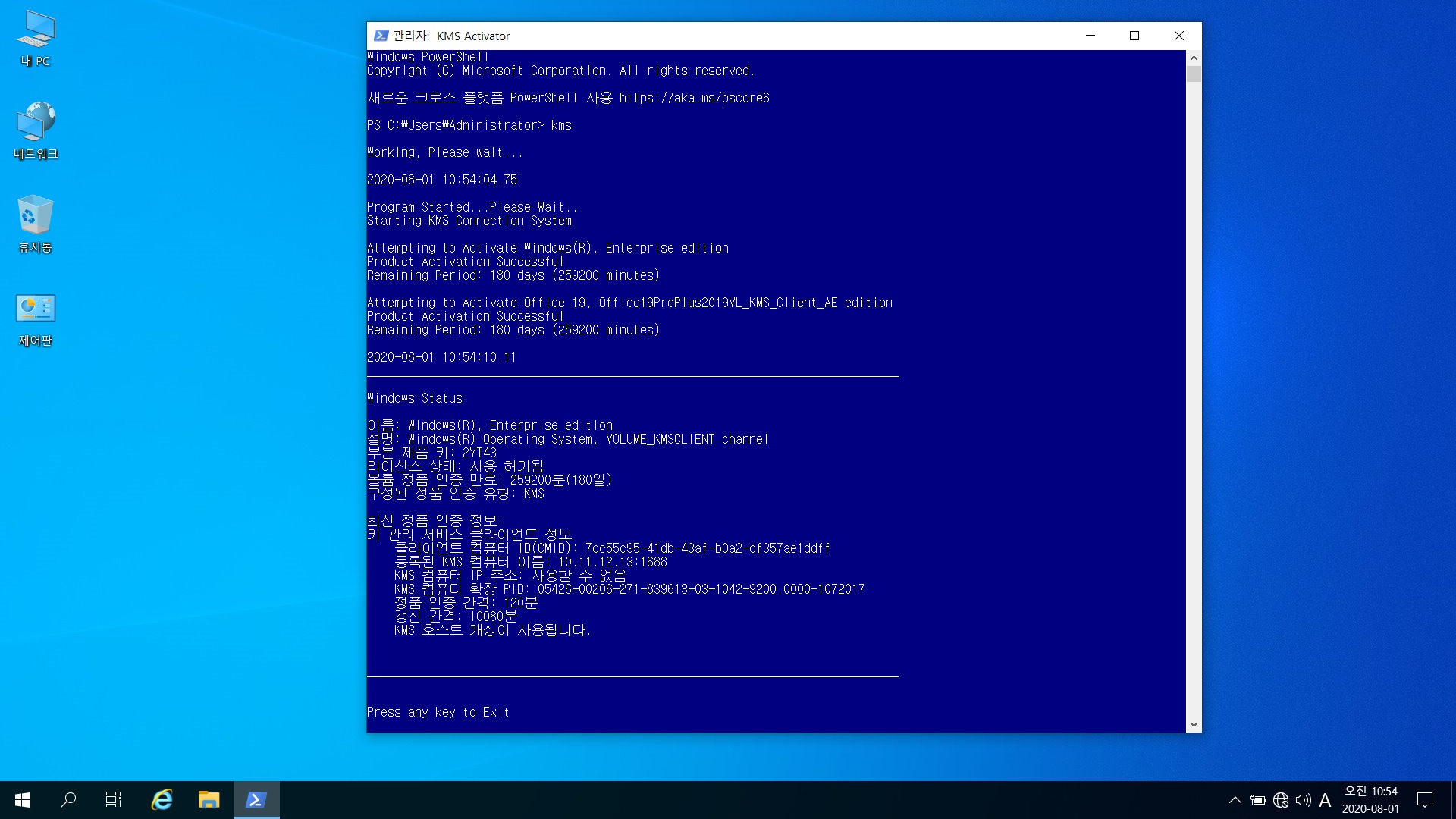The width and height of the screenshot is (1456, 819).
Task: Open the network globe tray icon
Action: (x=1281, y=800)
